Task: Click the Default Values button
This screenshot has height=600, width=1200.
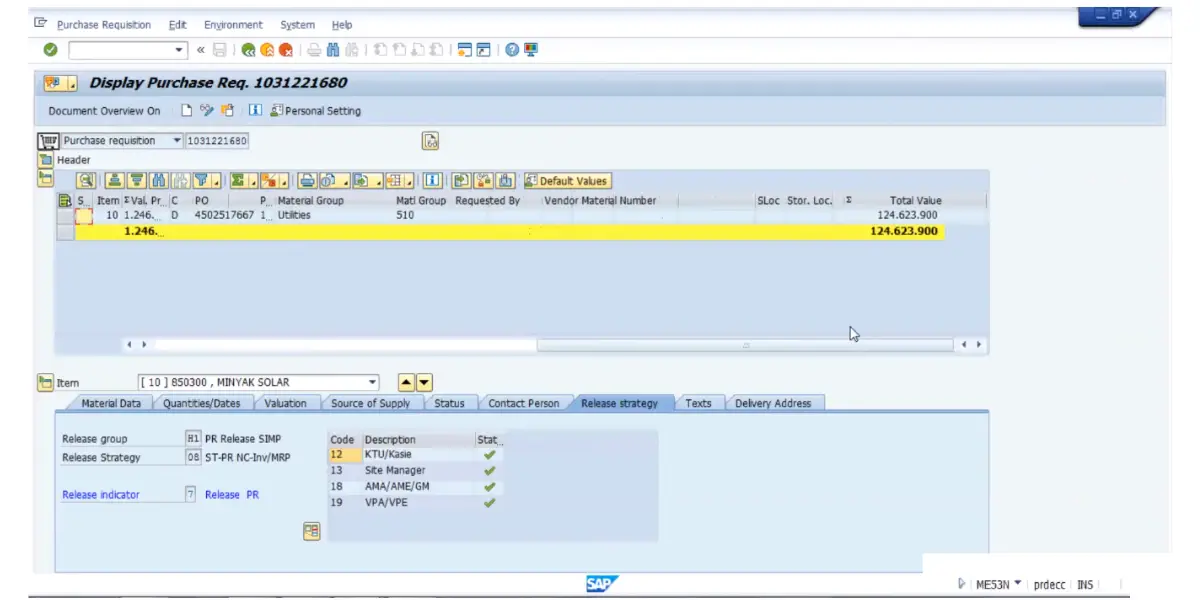Action: [566, 181]
